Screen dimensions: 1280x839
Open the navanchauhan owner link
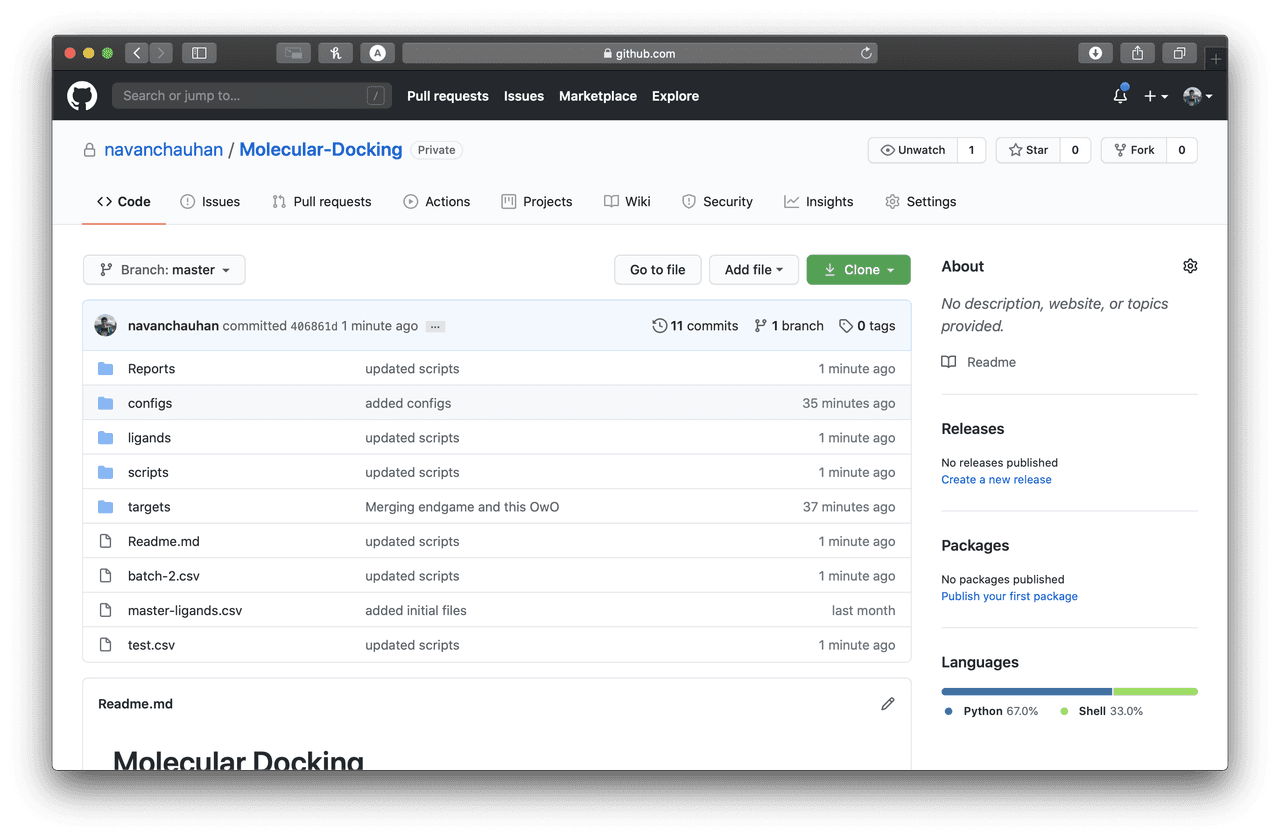(x=162, y=150)
